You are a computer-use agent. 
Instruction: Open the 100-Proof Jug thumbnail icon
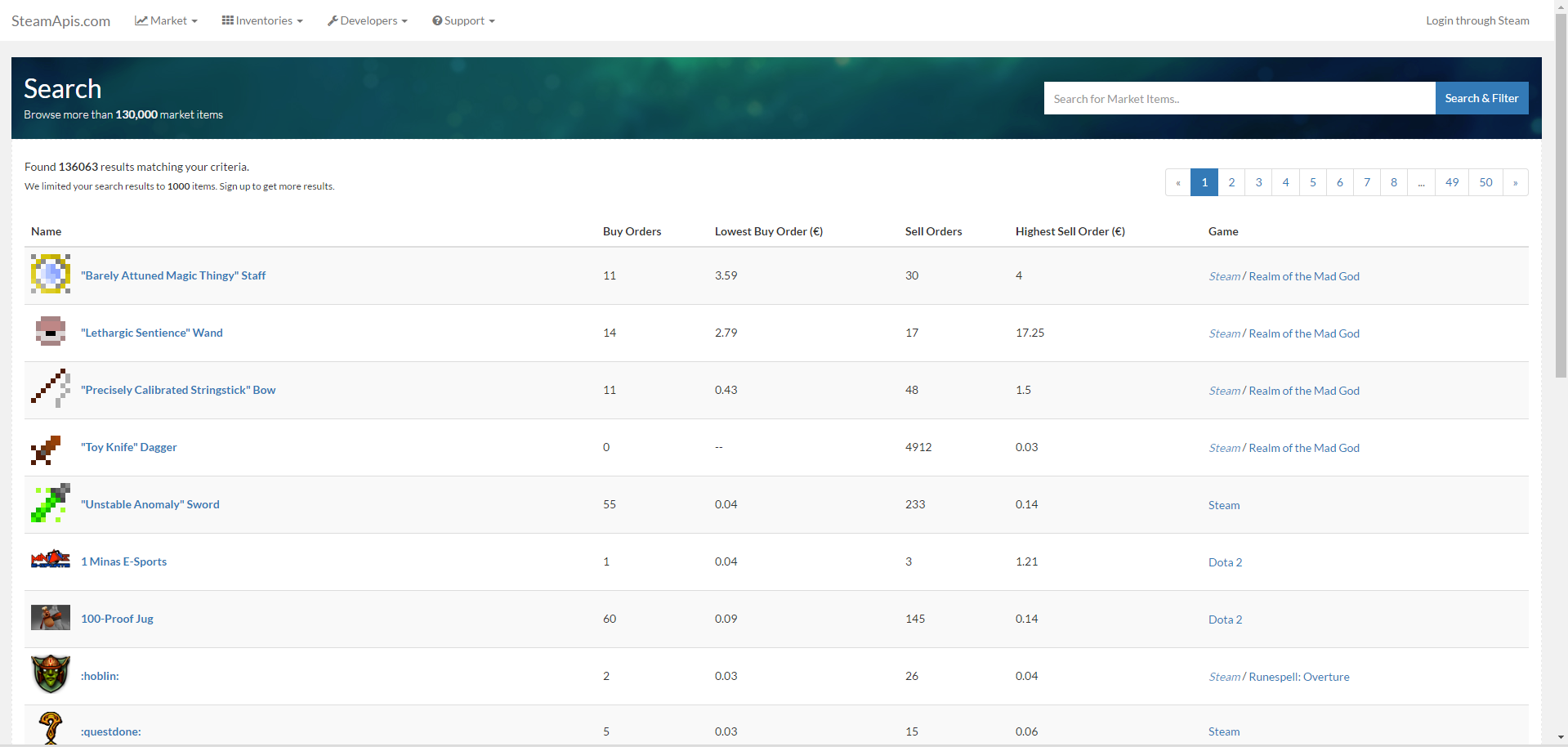51,617
